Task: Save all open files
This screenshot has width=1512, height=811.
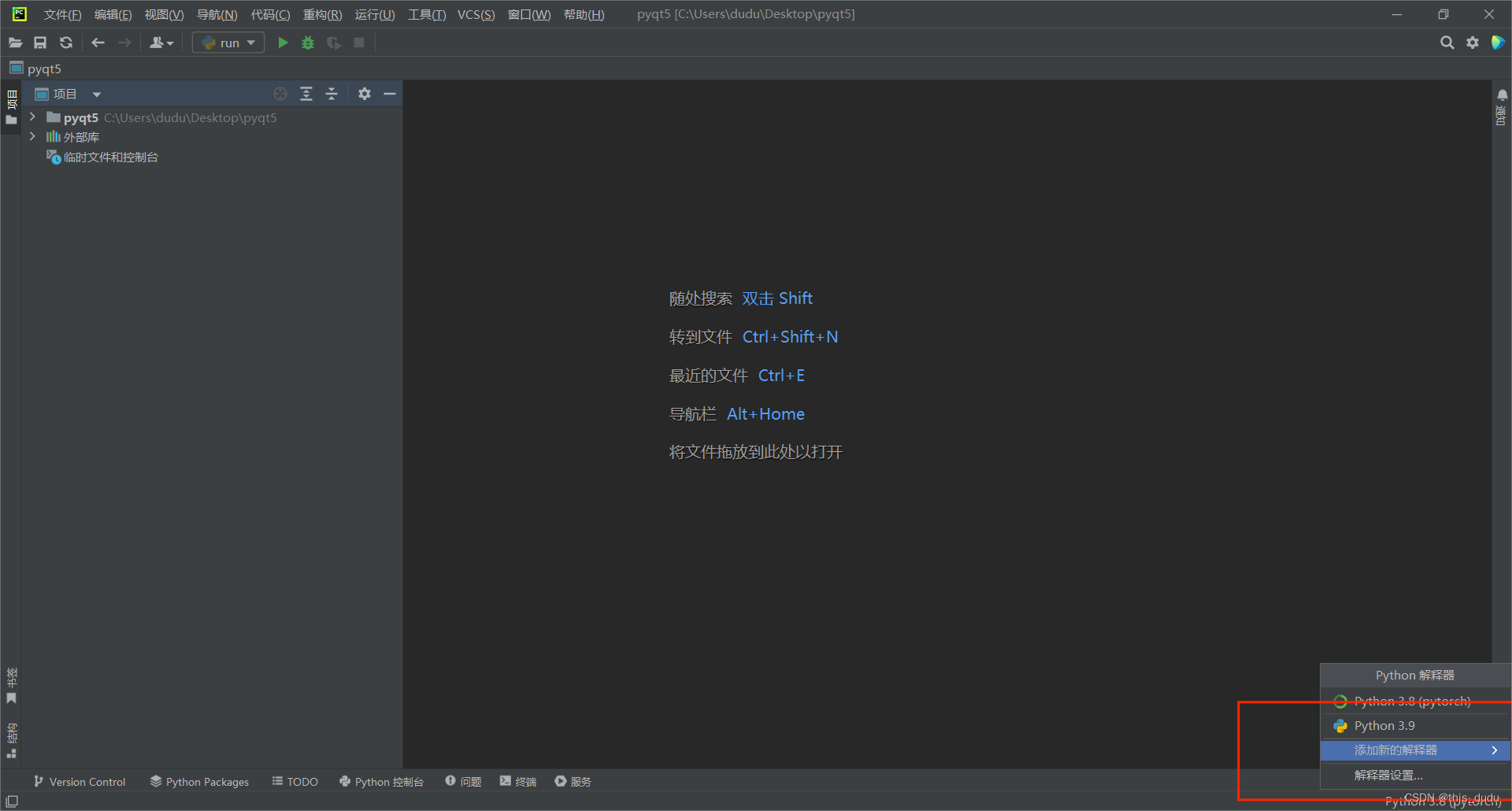Action: (40, 43)
